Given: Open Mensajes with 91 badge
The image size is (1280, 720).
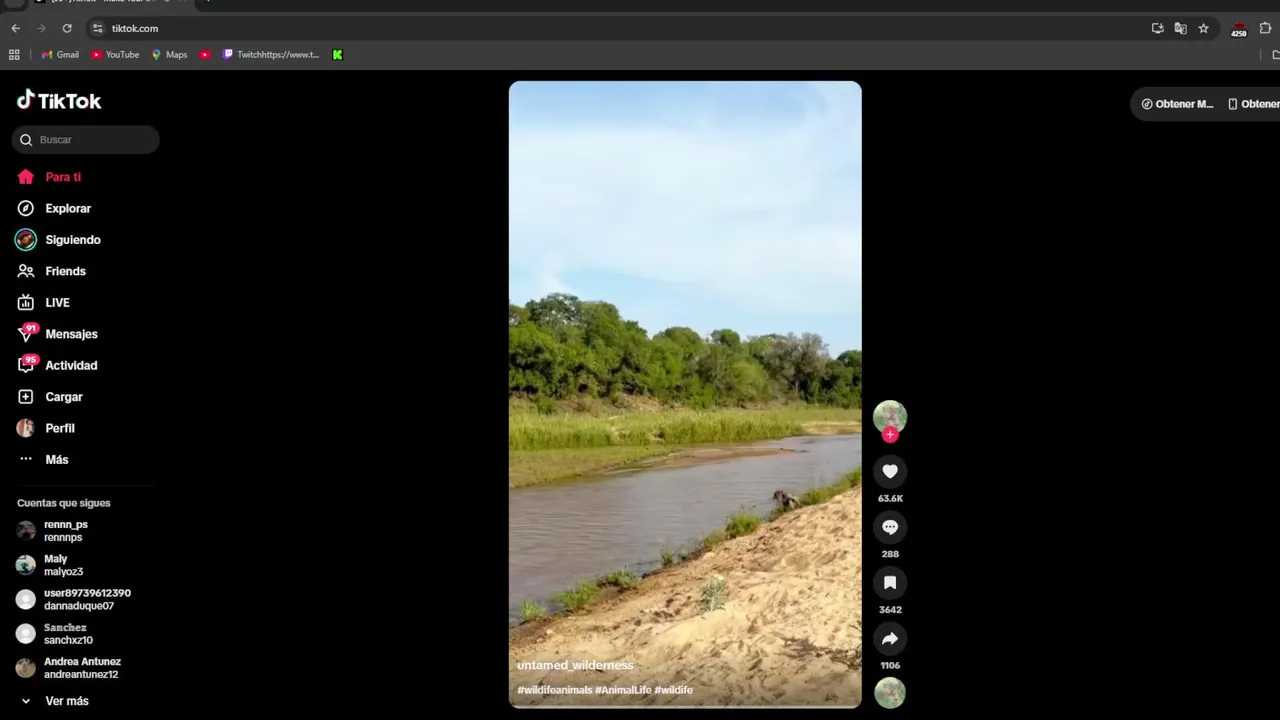Looking at the screenshot, I should pyautogui.click(x=57, y=334).
